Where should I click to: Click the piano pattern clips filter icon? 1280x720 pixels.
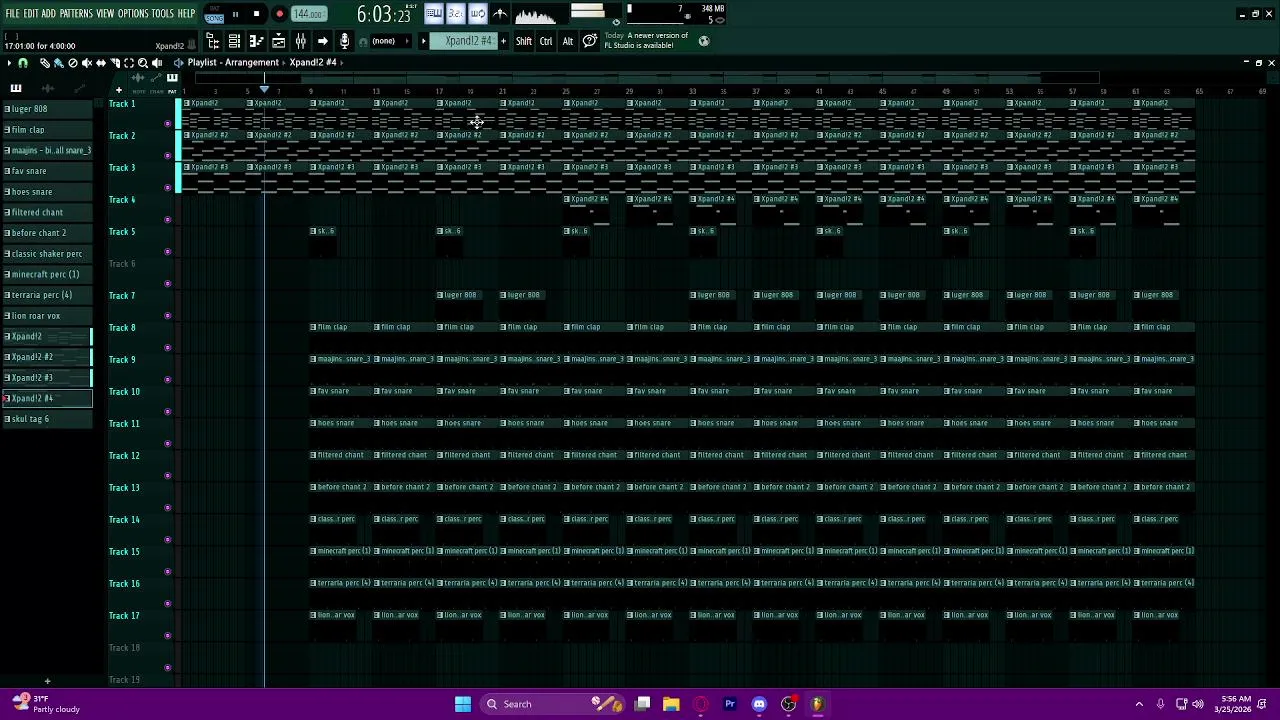(15, 88)
